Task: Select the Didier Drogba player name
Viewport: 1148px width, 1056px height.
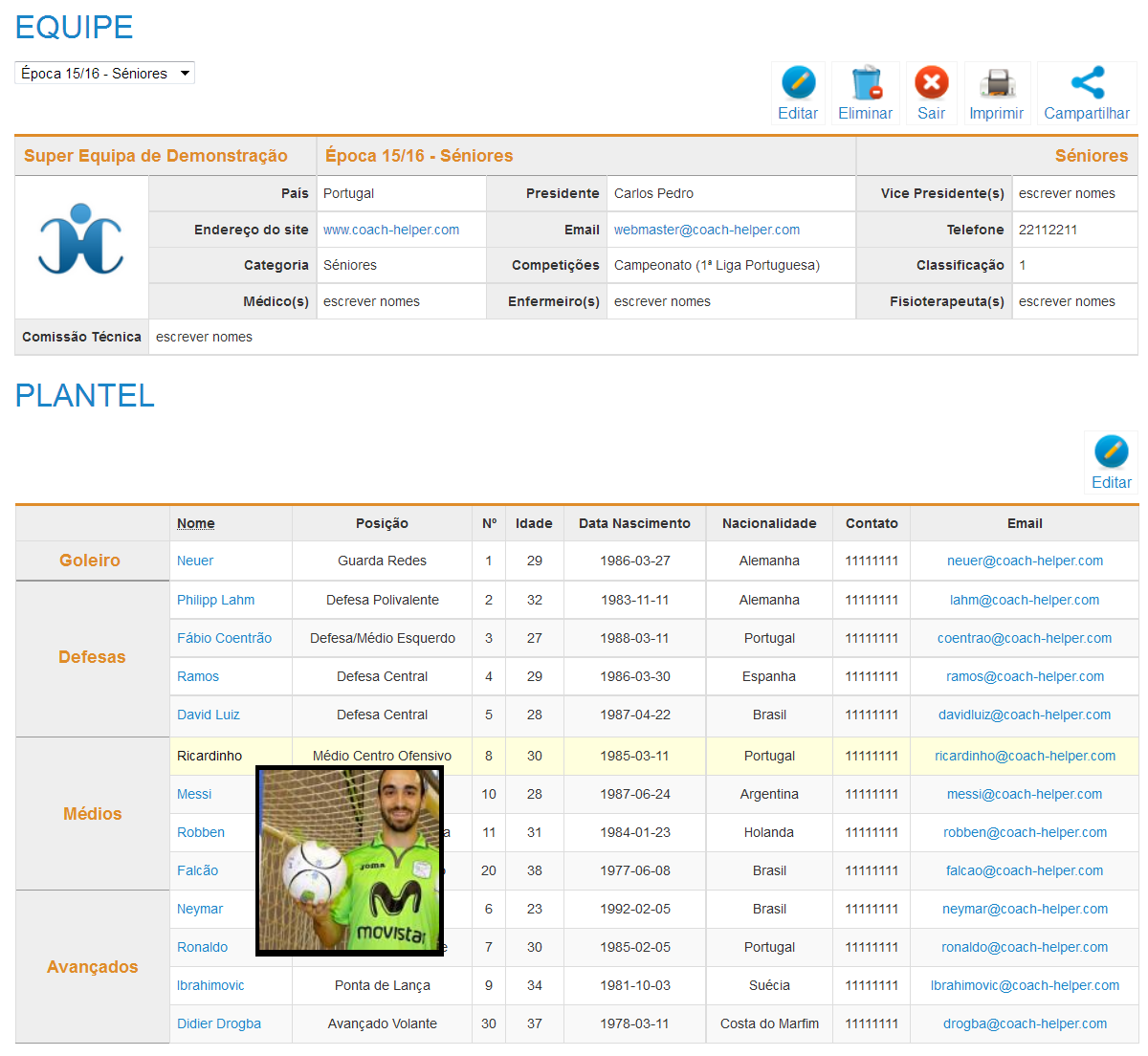Action: tap(219, 1023)
